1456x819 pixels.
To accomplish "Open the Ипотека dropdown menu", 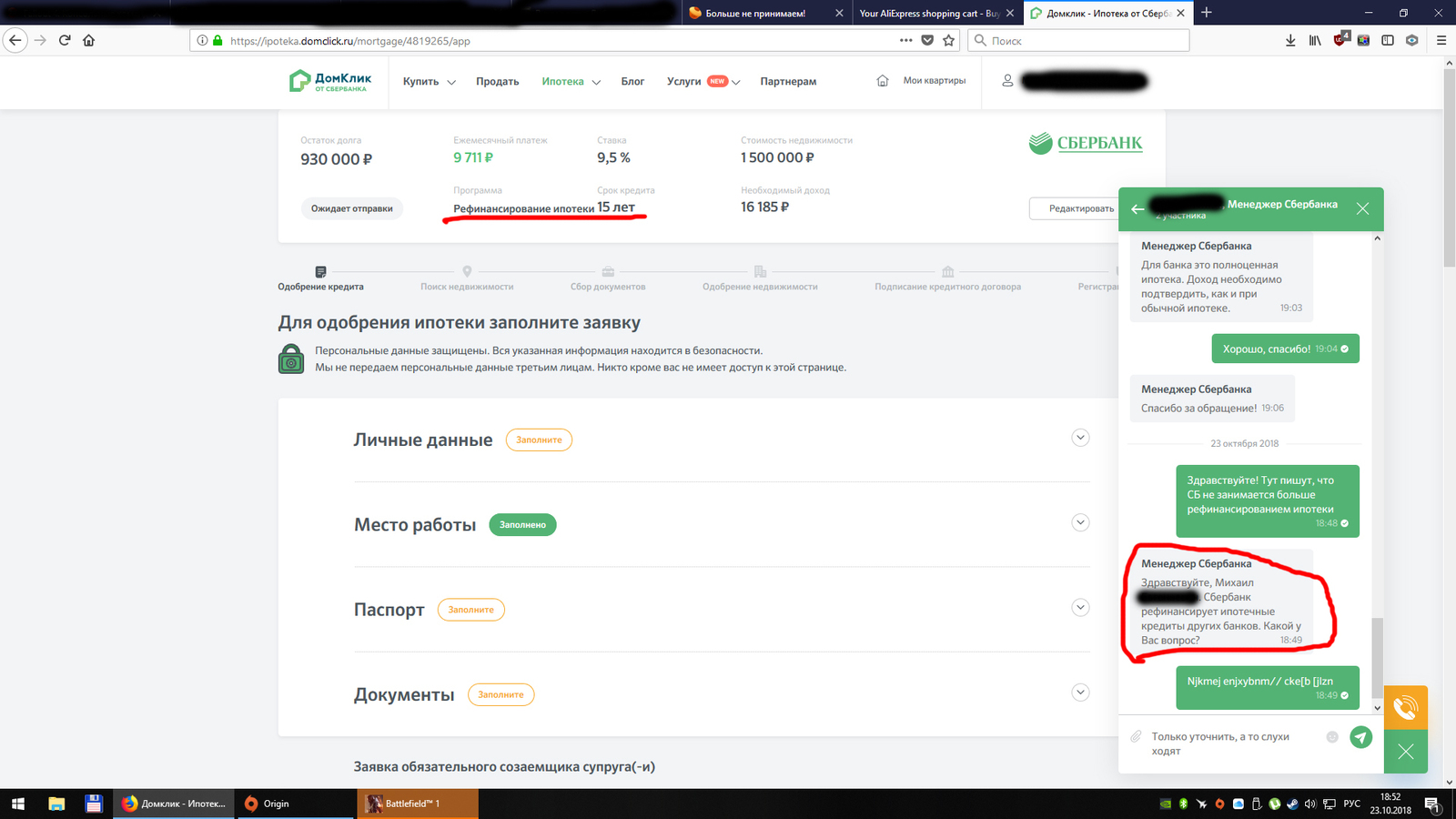I will [x=571, y=81].
